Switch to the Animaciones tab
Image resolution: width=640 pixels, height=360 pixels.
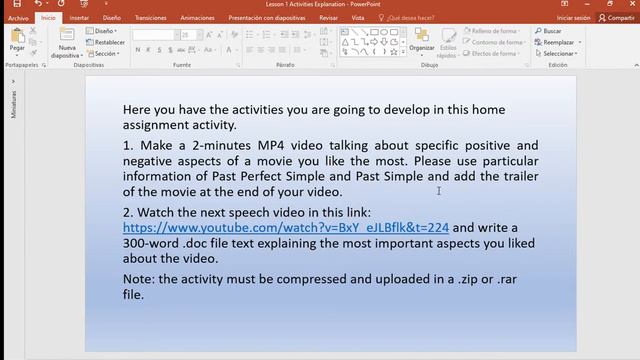point(197,18)
